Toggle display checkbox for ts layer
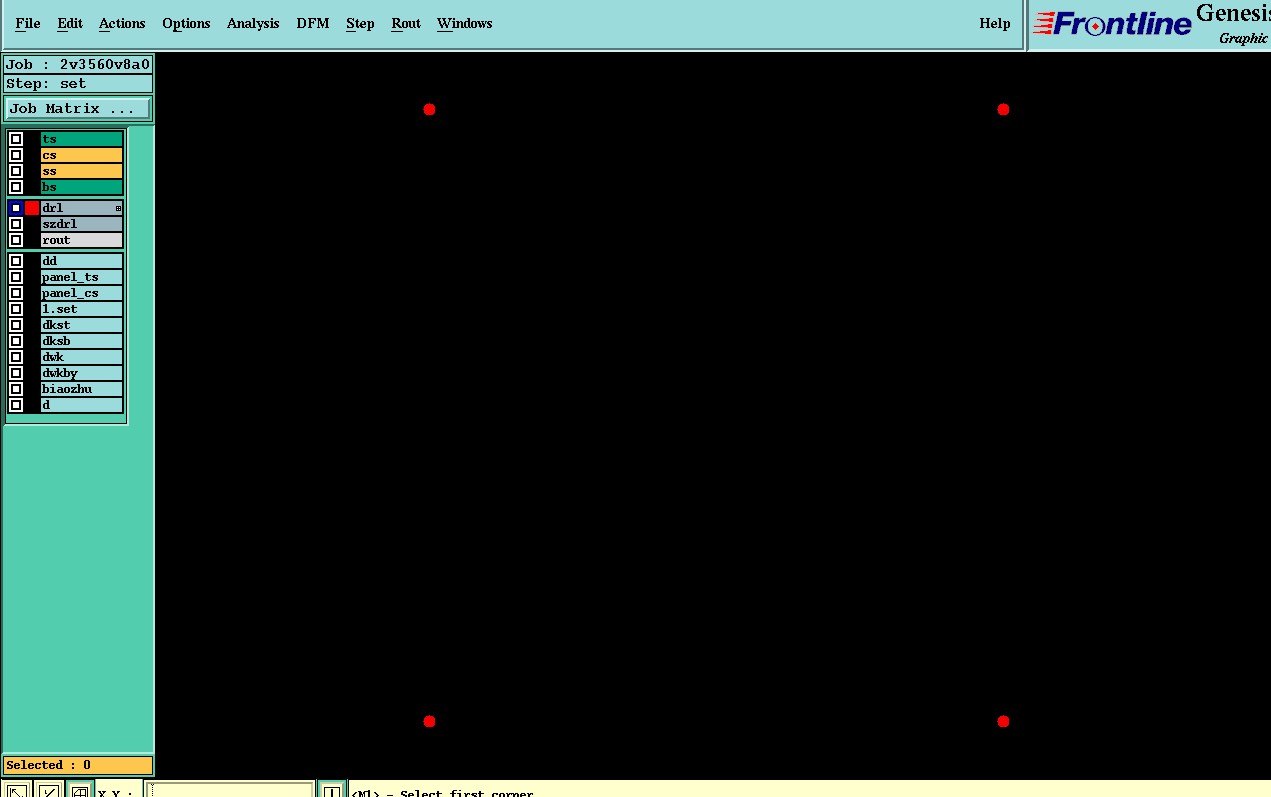This screenshot has width=1271, height=797. [16, 139]
